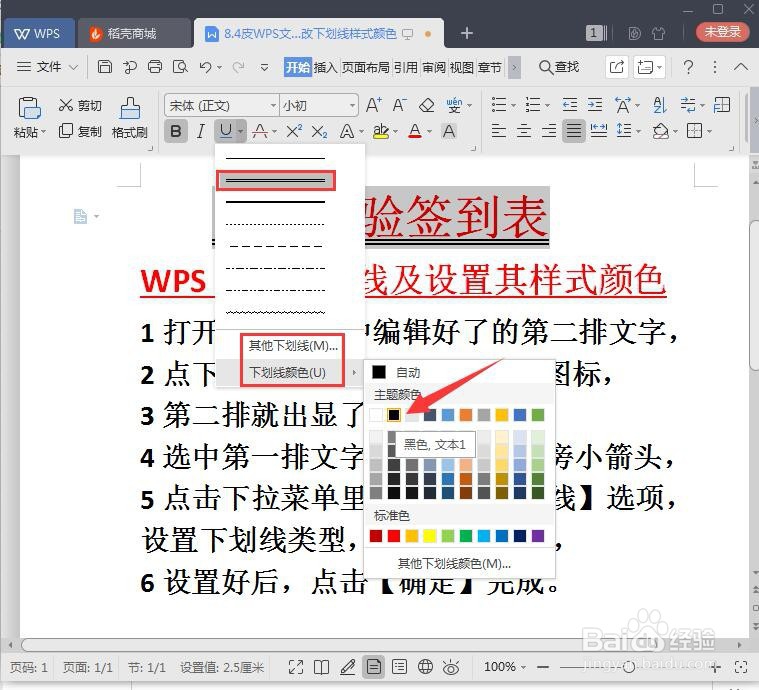This screenshot has height=690, width=759.
Task: Click the zoom slider handle
Action: (629, 667)
